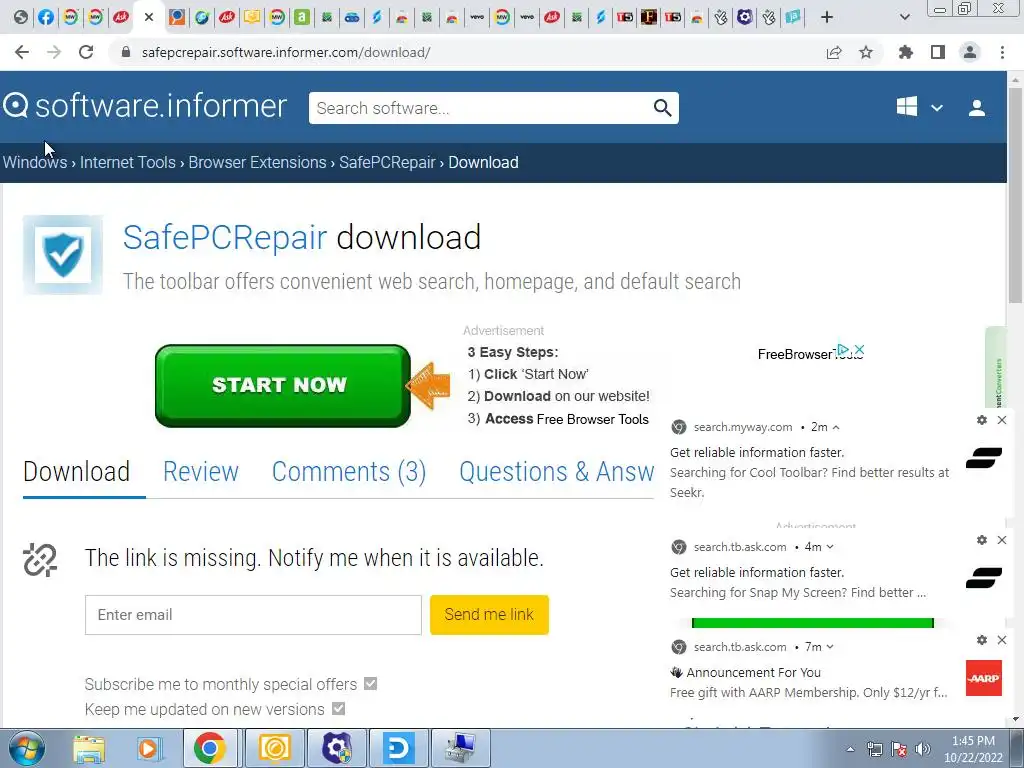This screenshot has height=768, width=1024.
Task: Dismiss the search.myway.com notification
Action: point(1002,420)
